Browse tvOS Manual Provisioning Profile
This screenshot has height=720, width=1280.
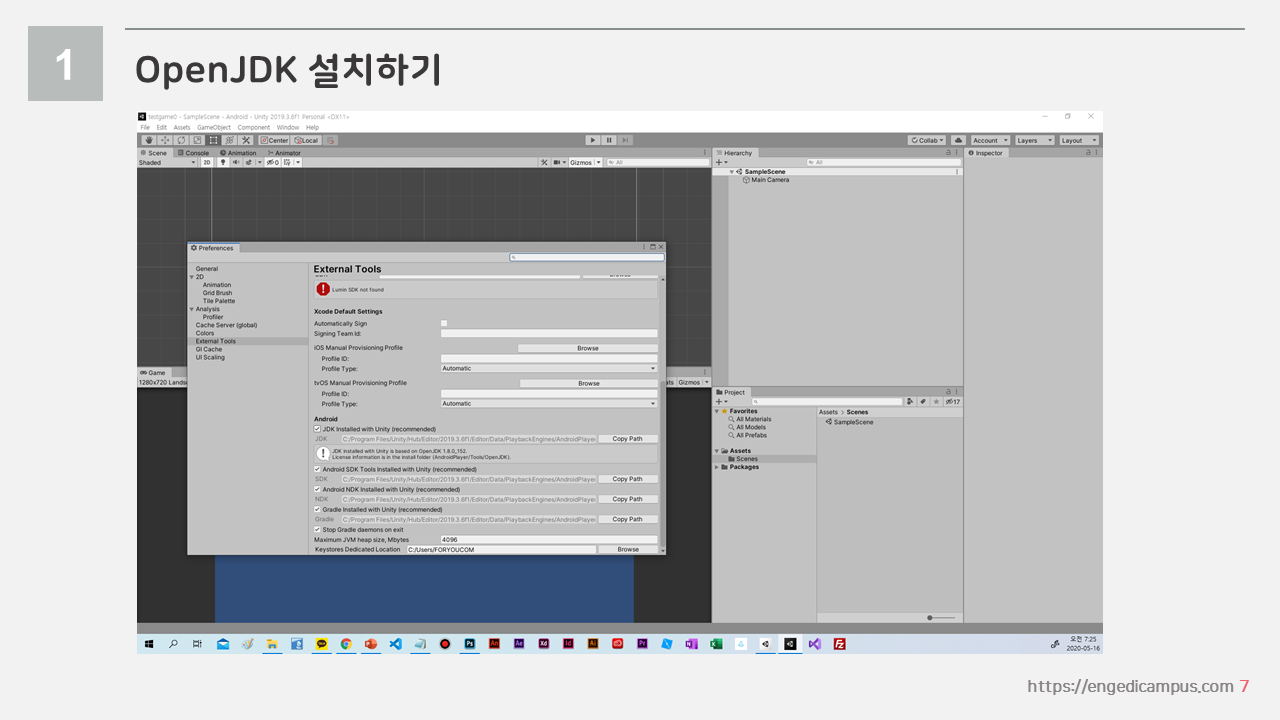tap(589, 383)
